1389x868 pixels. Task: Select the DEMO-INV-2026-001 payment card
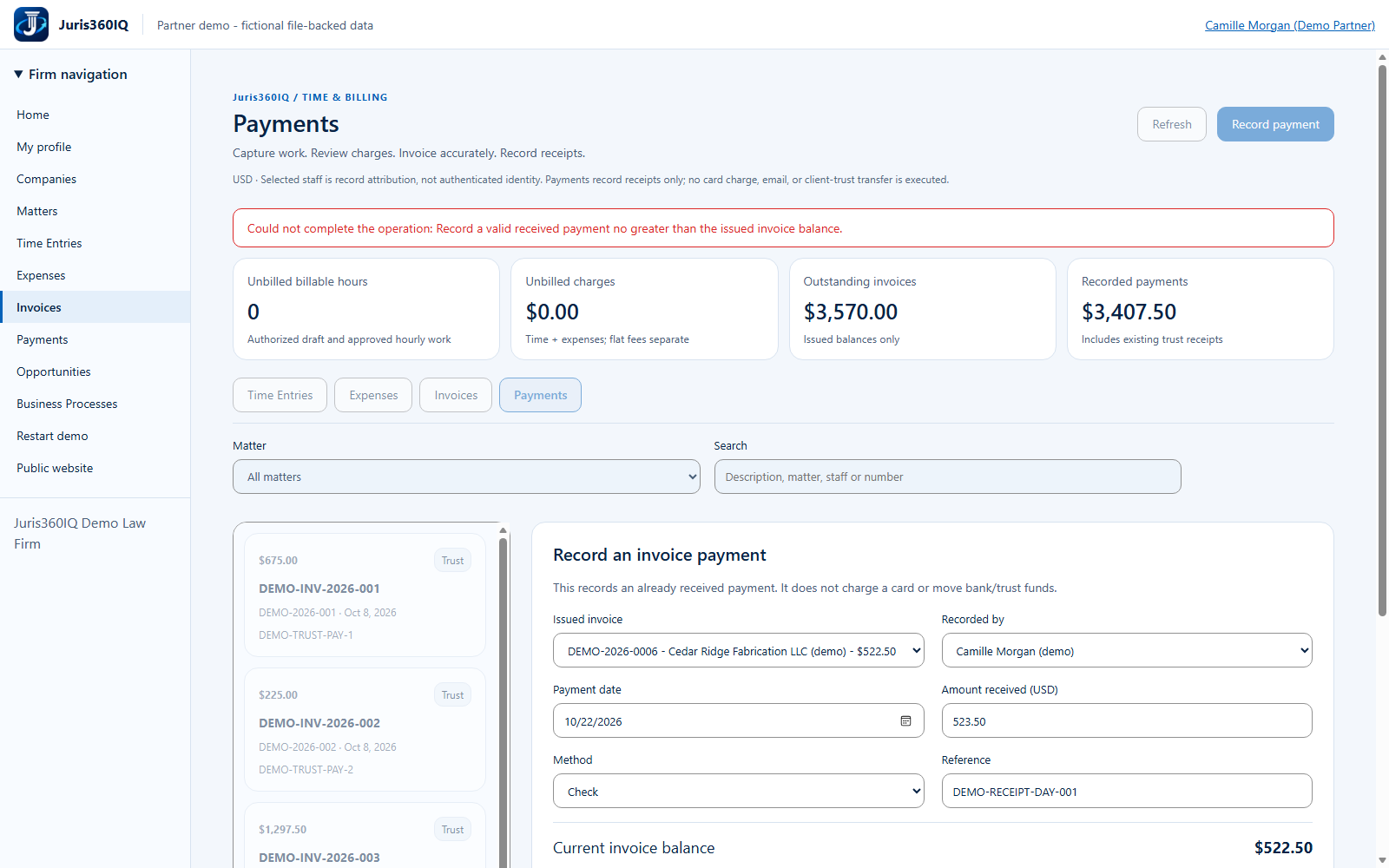click(x=365, y=595)
